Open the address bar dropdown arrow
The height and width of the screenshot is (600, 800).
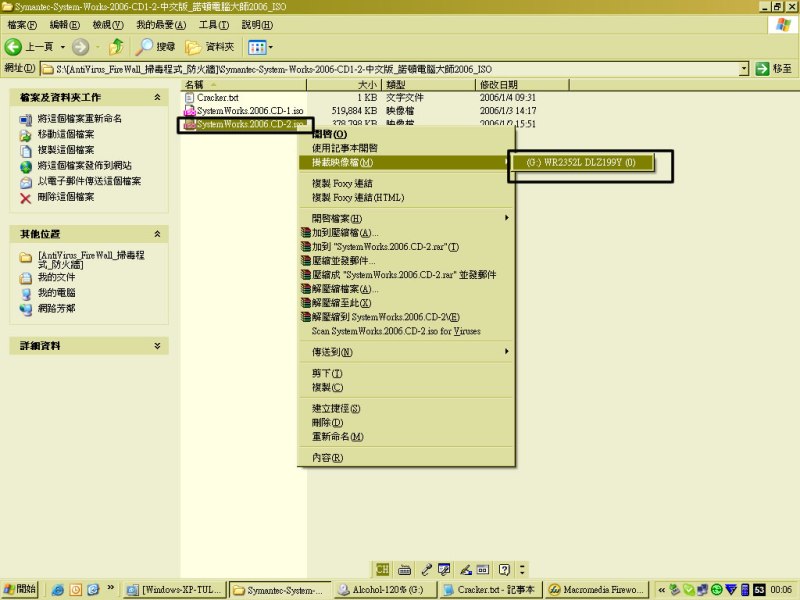coord(744,68)
